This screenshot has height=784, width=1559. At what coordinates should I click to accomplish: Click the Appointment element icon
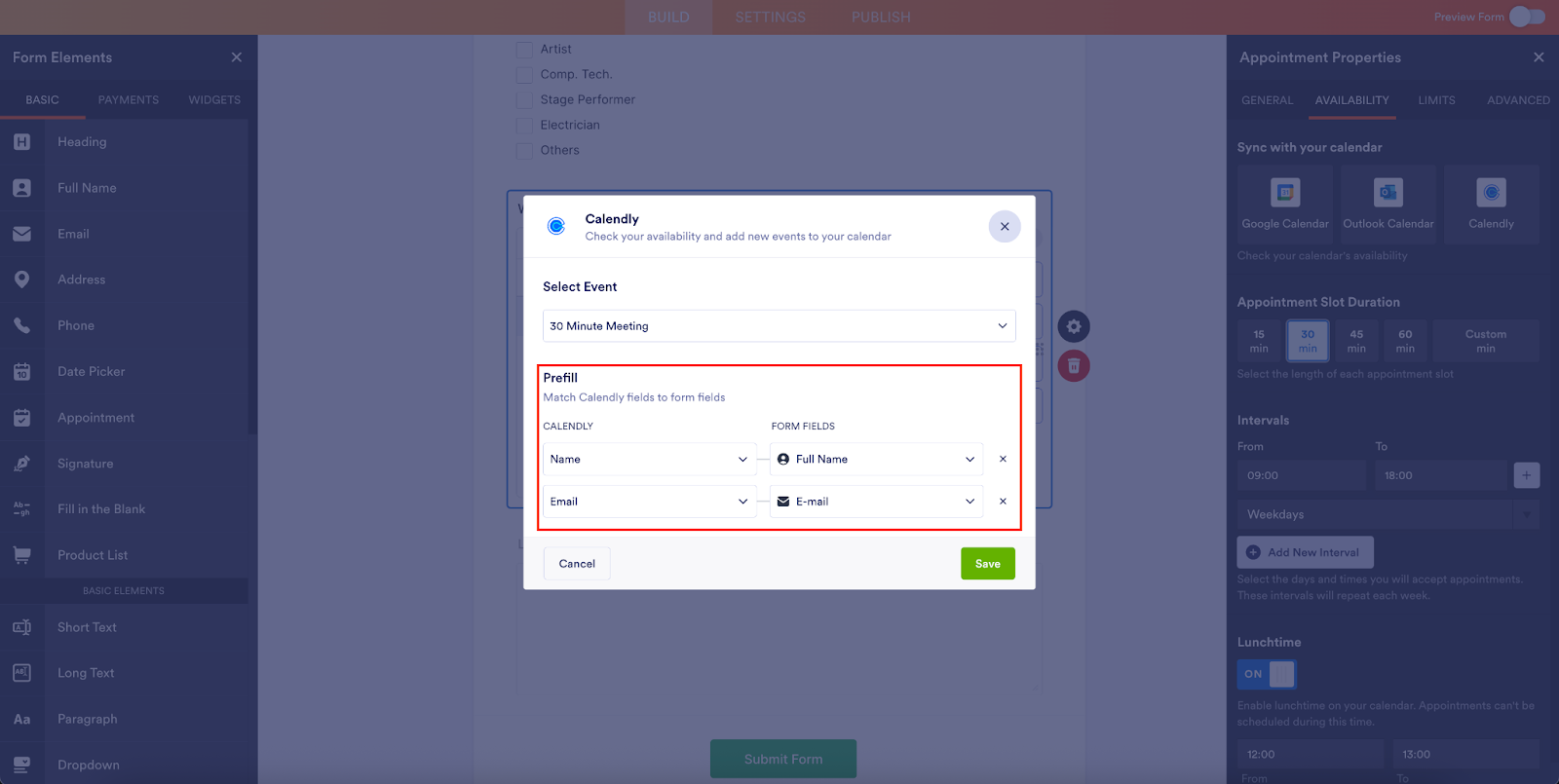(21, 418)
